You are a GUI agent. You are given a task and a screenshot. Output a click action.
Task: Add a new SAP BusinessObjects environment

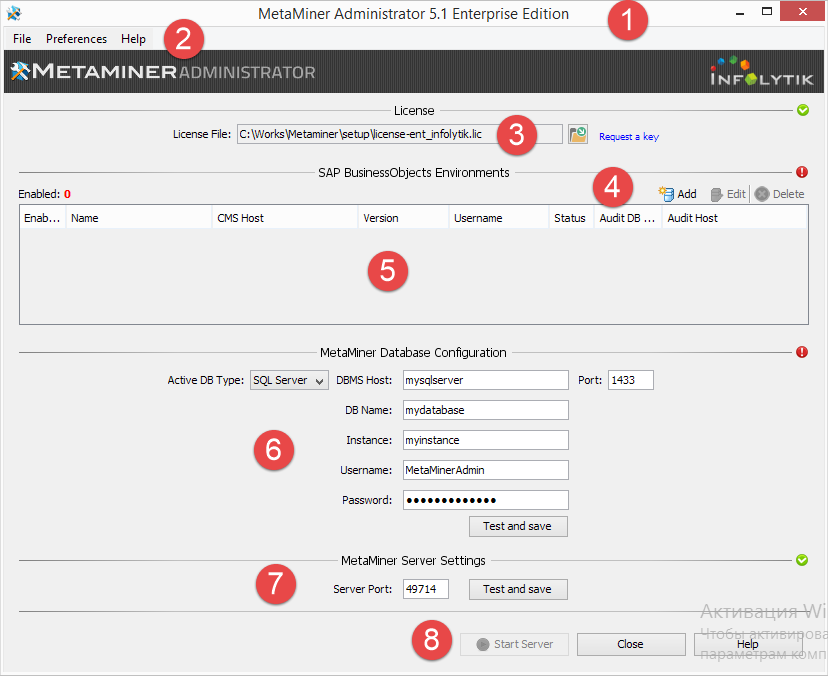pos(678,194)
